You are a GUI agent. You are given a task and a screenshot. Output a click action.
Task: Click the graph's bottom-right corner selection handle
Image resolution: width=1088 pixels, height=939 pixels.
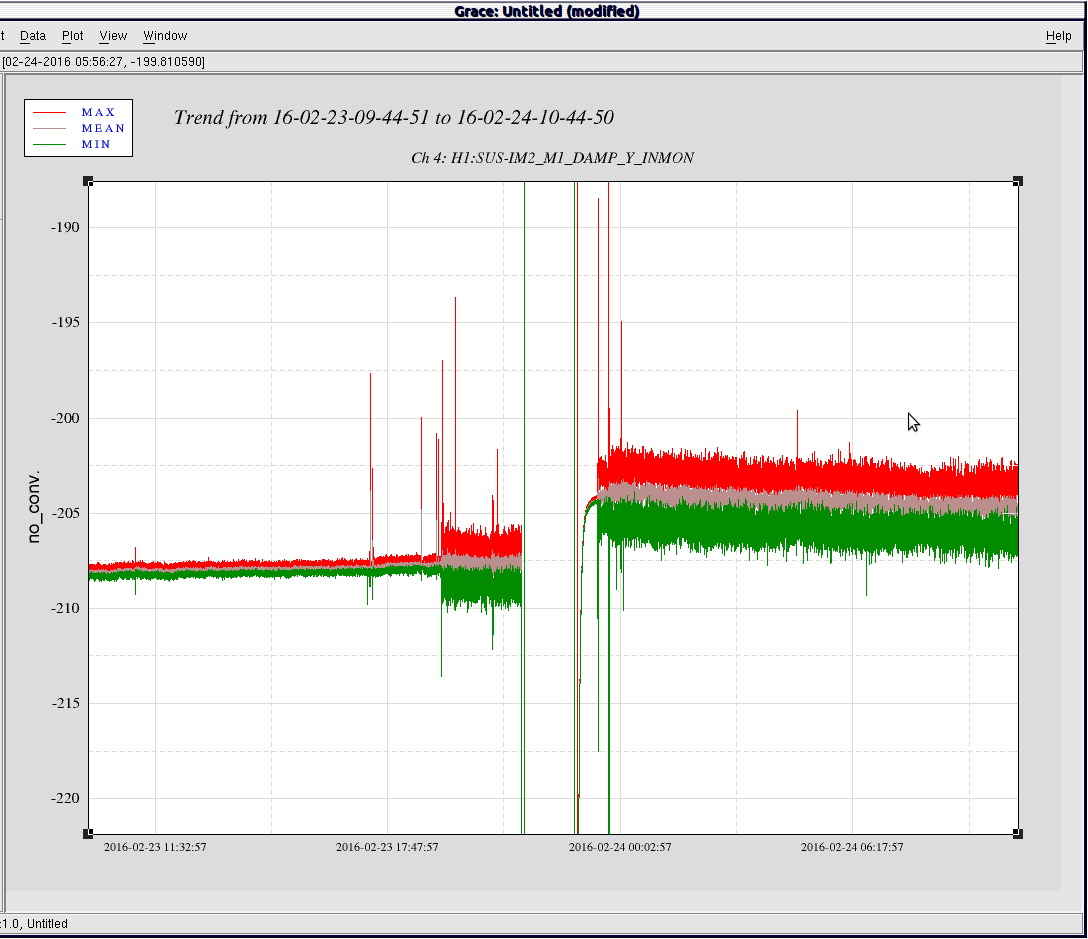[x=1018, y=834]
